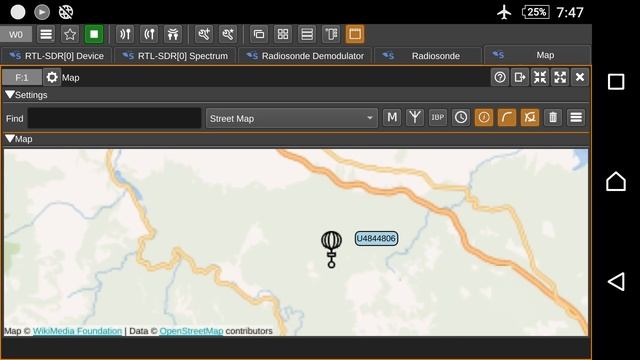Open configurations with the star icon
Screen dimensions: 640x360
coord(70,34)
